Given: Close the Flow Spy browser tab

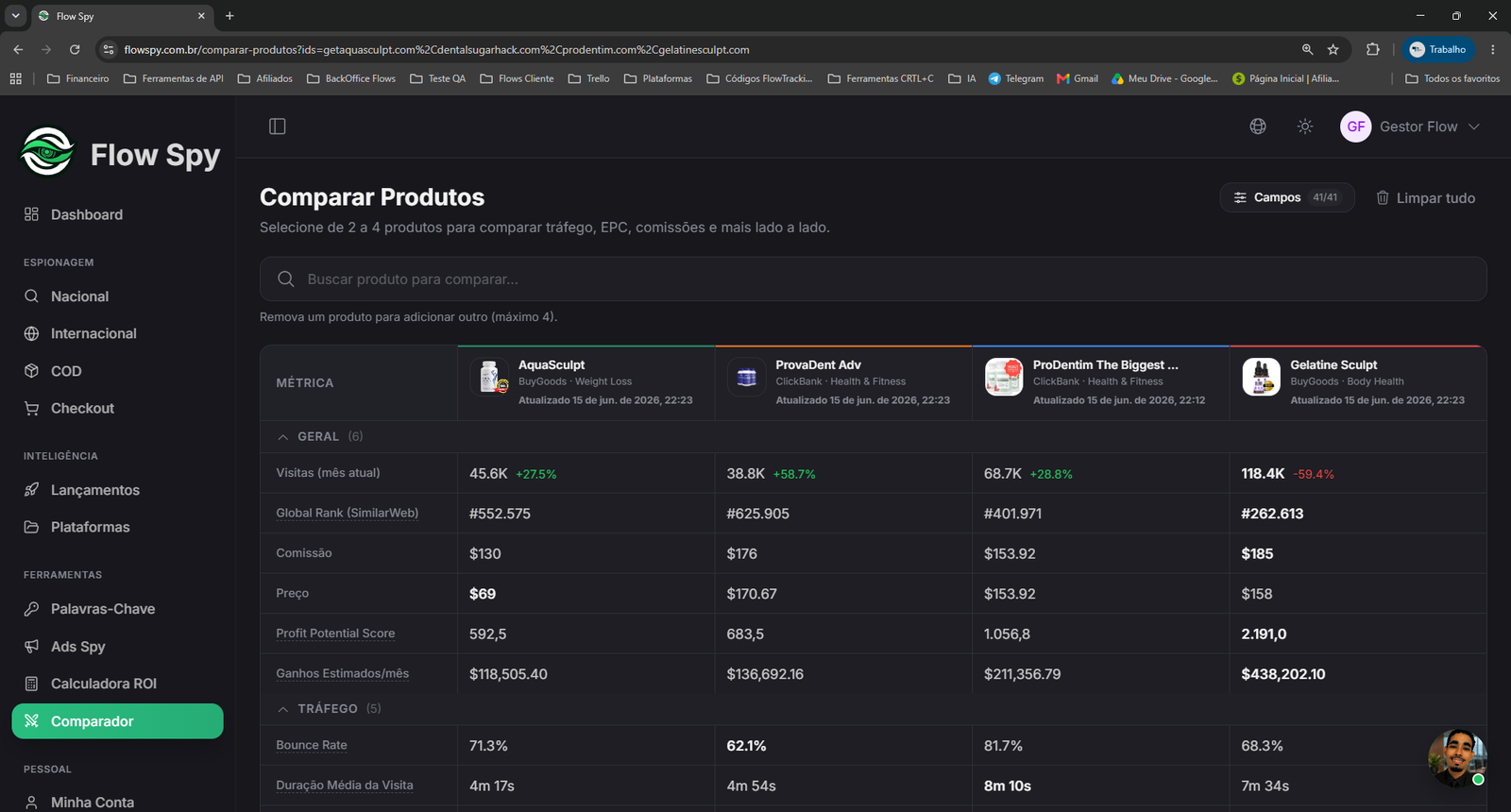Looking at the screenshot, I should [201, 16].
